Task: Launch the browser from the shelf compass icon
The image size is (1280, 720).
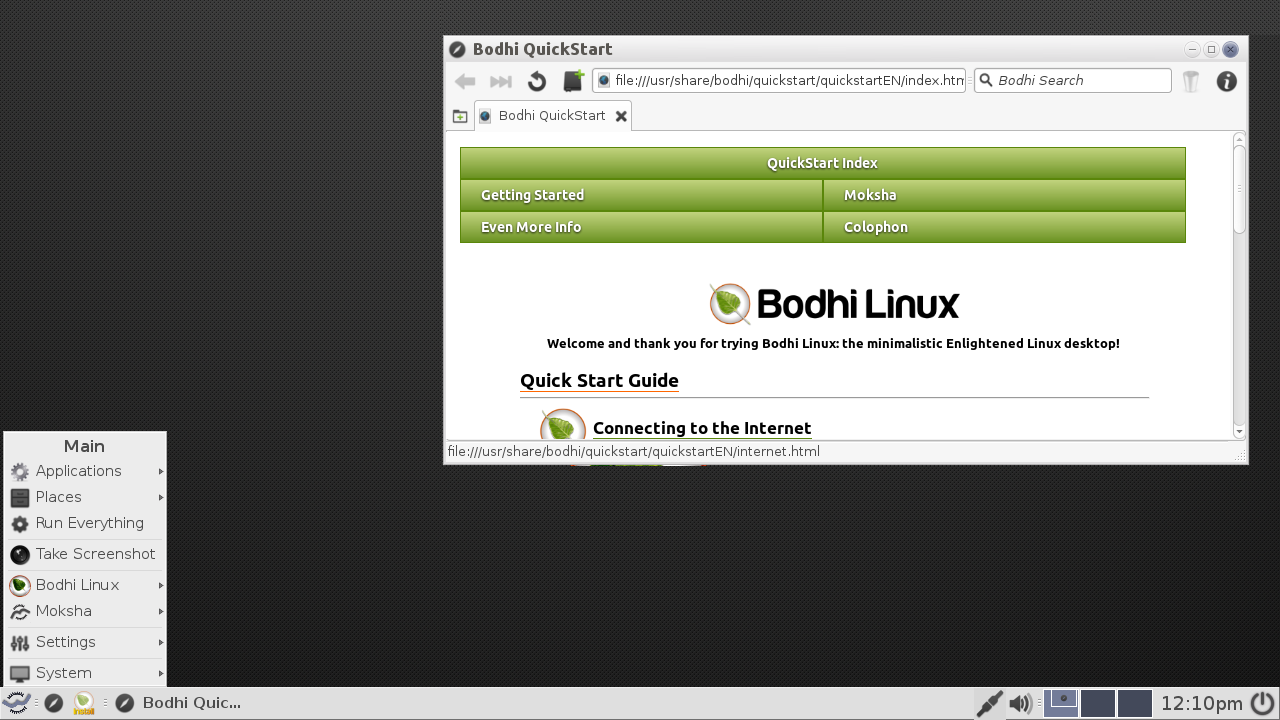Action: [x=54, y=703]
